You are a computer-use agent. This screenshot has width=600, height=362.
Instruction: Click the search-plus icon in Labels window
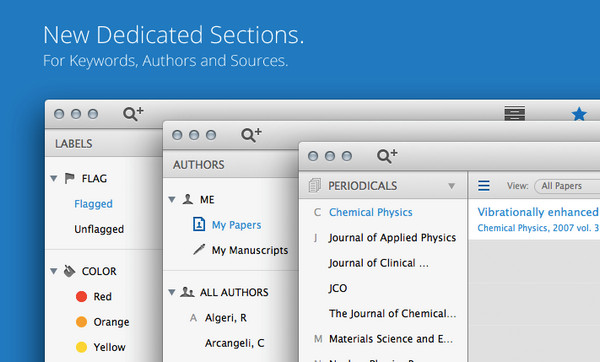pos(133,113)
